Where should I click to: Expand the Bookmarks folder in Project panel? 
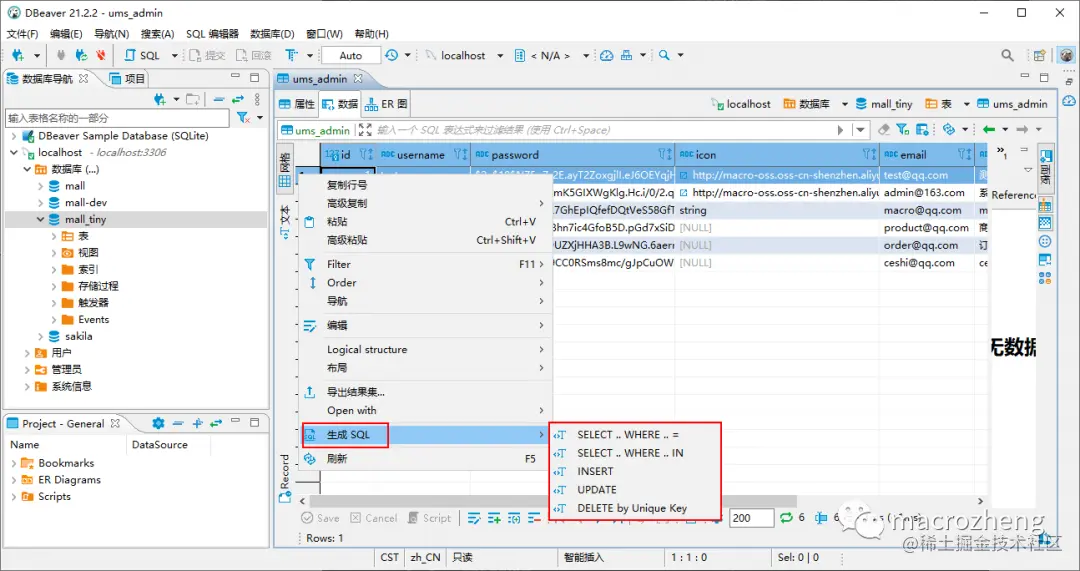(x=14, y=463)
